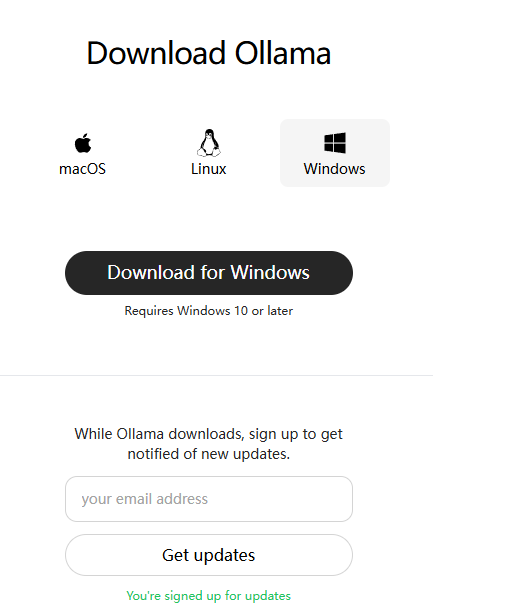This screenshot has width=518, height=615.
Task: Click the 'notified of new updates' line
Action: pos(209,454)
